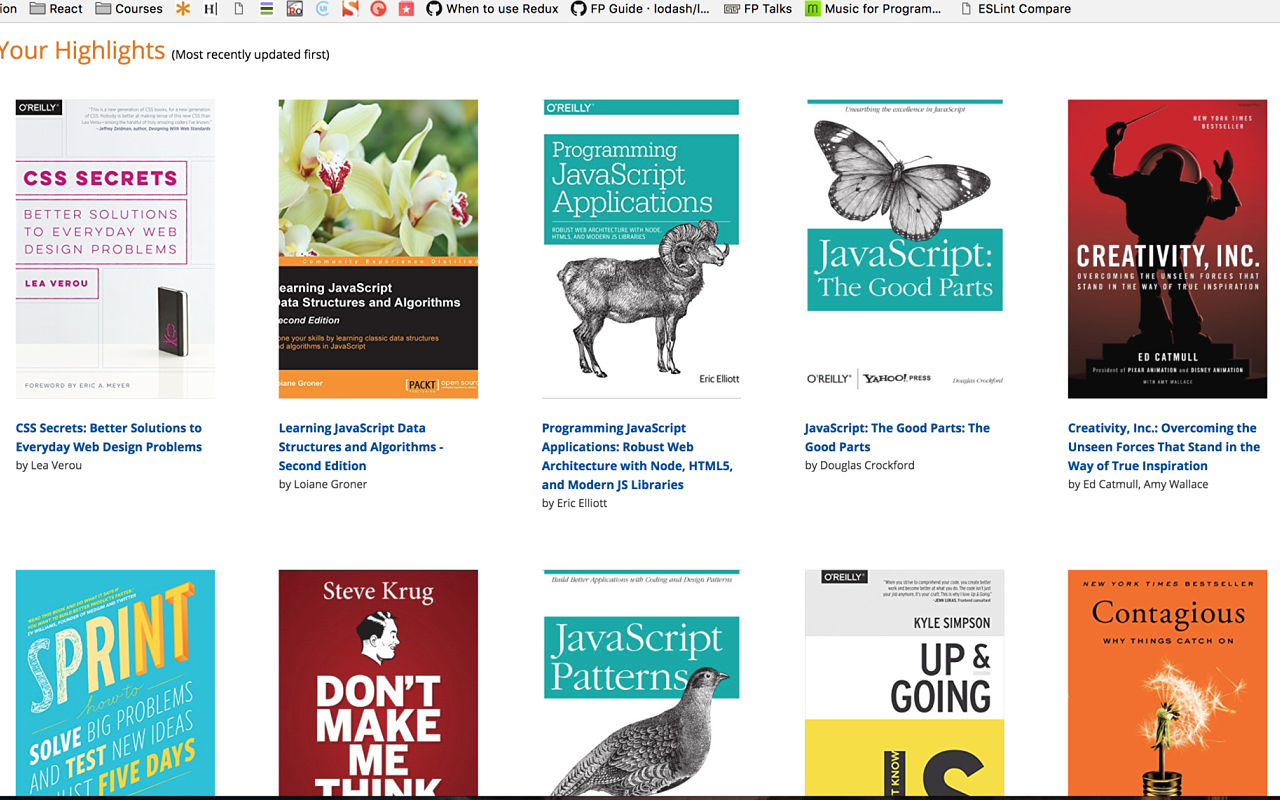Open Up & Going book cover
This screenshot has height=800, width=1280.
(x=904, y=683)
